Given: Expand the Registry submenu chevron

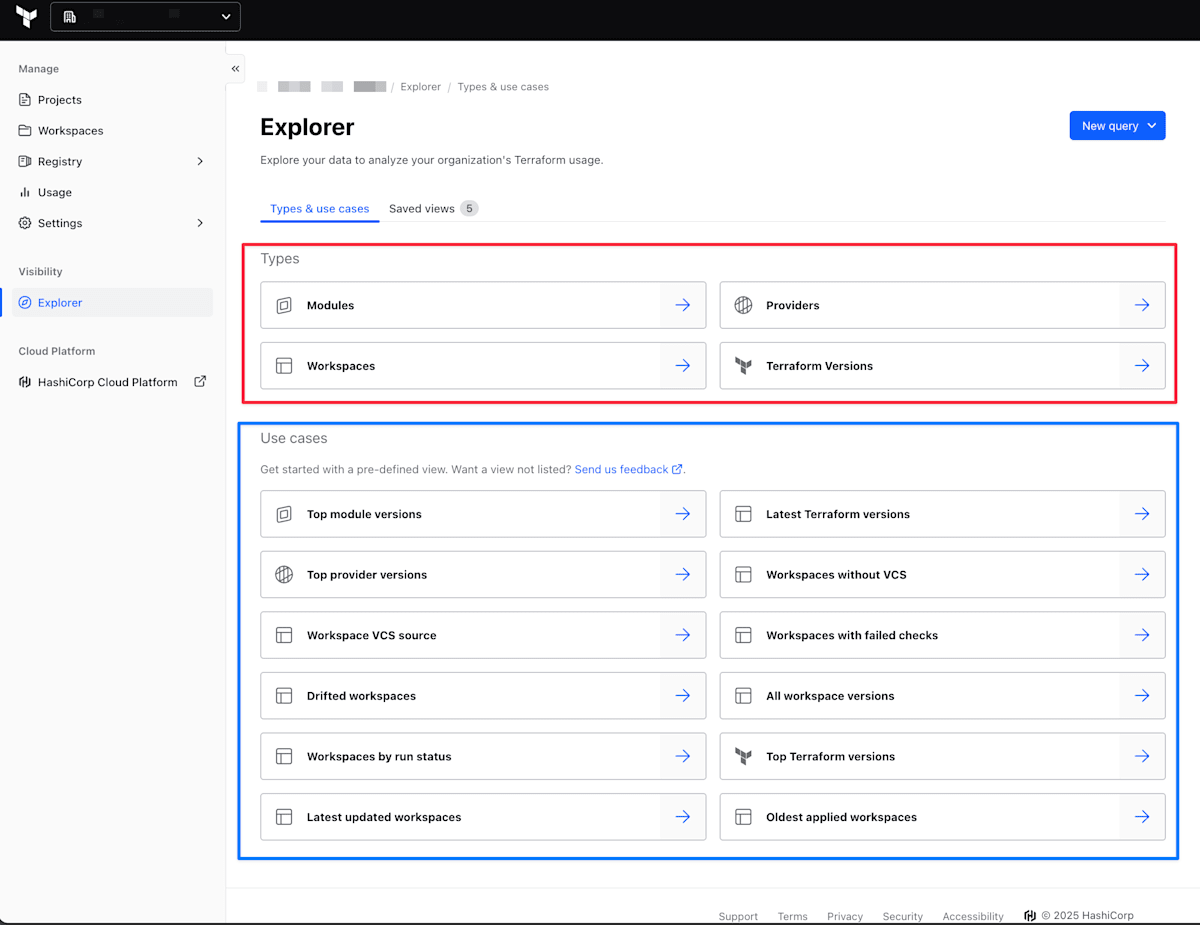Looking at the screenshot, I should coord(200,161).
